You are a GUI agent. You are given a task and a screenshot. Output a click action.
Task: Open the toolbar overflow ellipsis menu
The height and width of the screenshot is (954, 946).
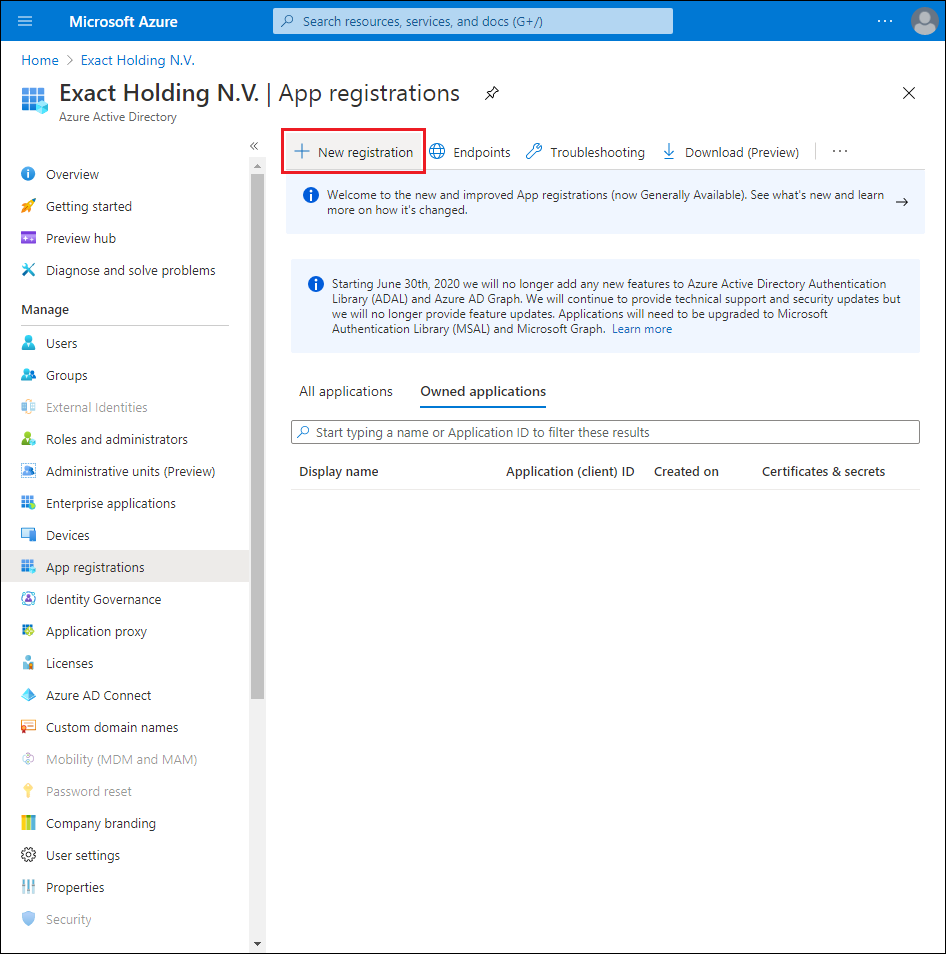click(x=839, y=151)
